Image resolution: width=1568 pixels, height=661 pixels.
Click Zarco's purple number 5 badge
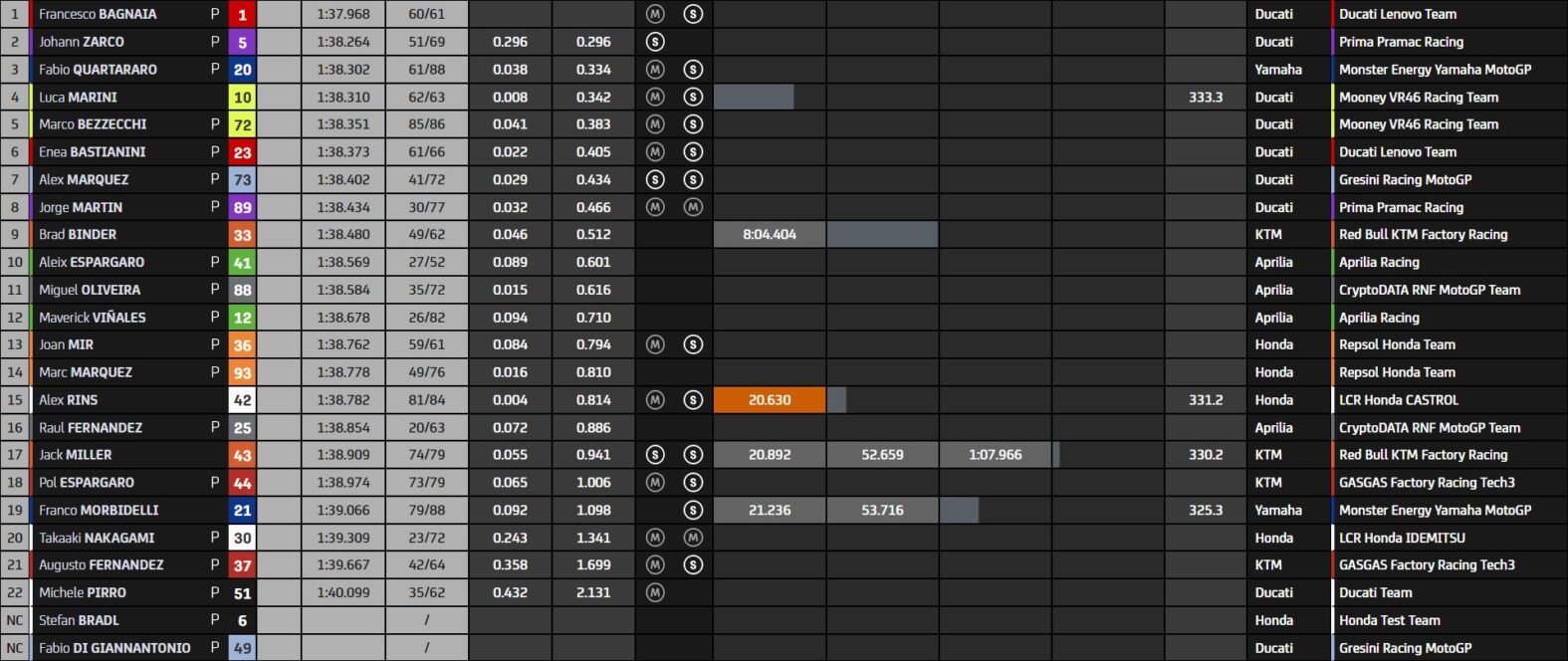(x=242, y=42)
